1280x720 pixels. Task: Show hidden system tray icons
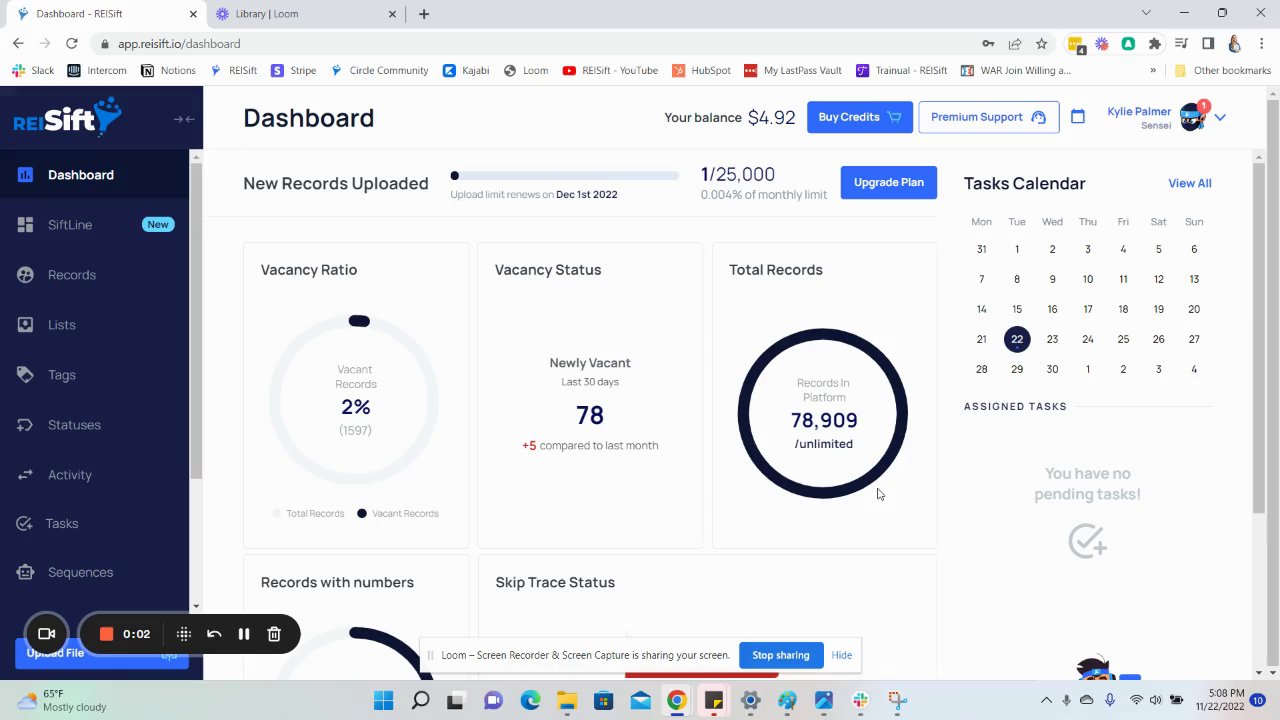point(1046,700)
